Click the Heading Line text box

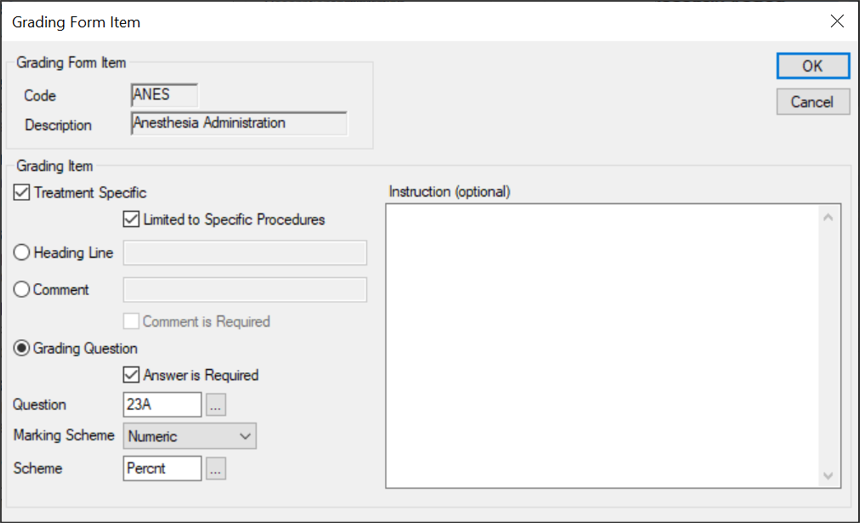click(x=245, y=253)
